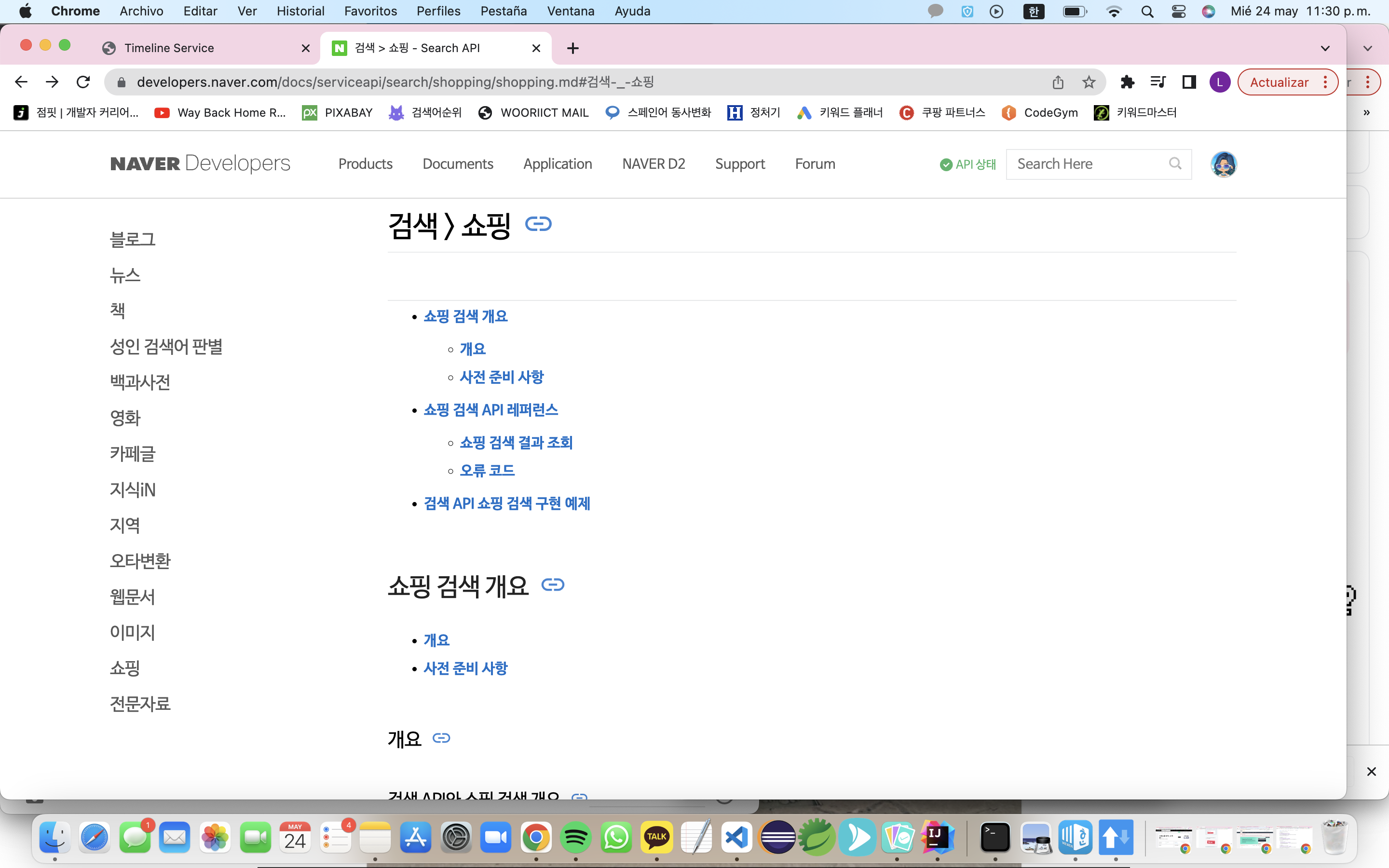Show hidden bookmarks with the double chevron

tap(1367, 112)
